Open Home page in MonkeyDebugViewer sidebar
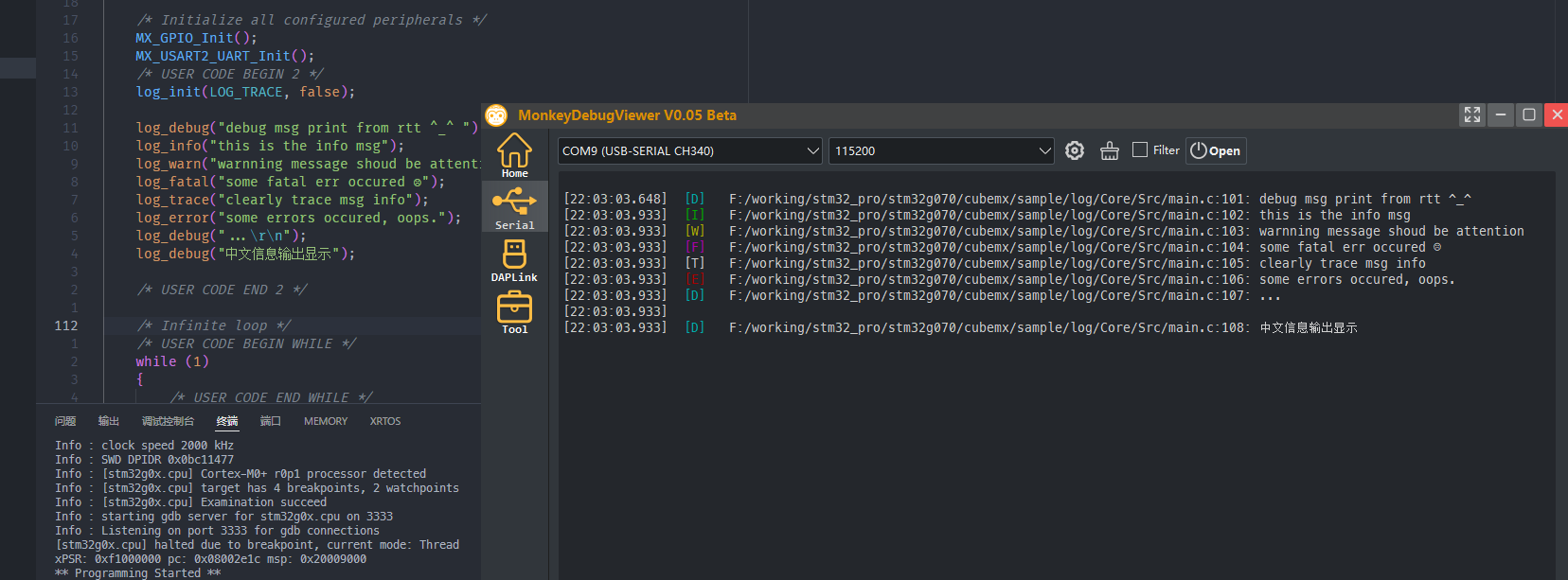Screen dimensions: 1568x580 pyautogui.click(x=514, y=155)
